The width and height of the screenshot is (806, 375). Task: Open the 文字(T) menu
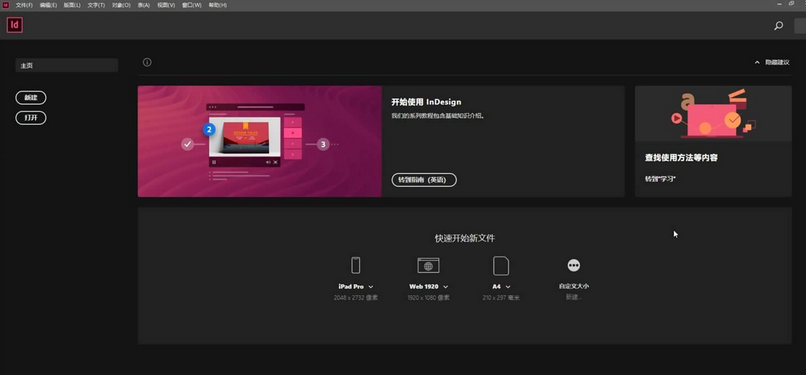[x=96, y=5]
